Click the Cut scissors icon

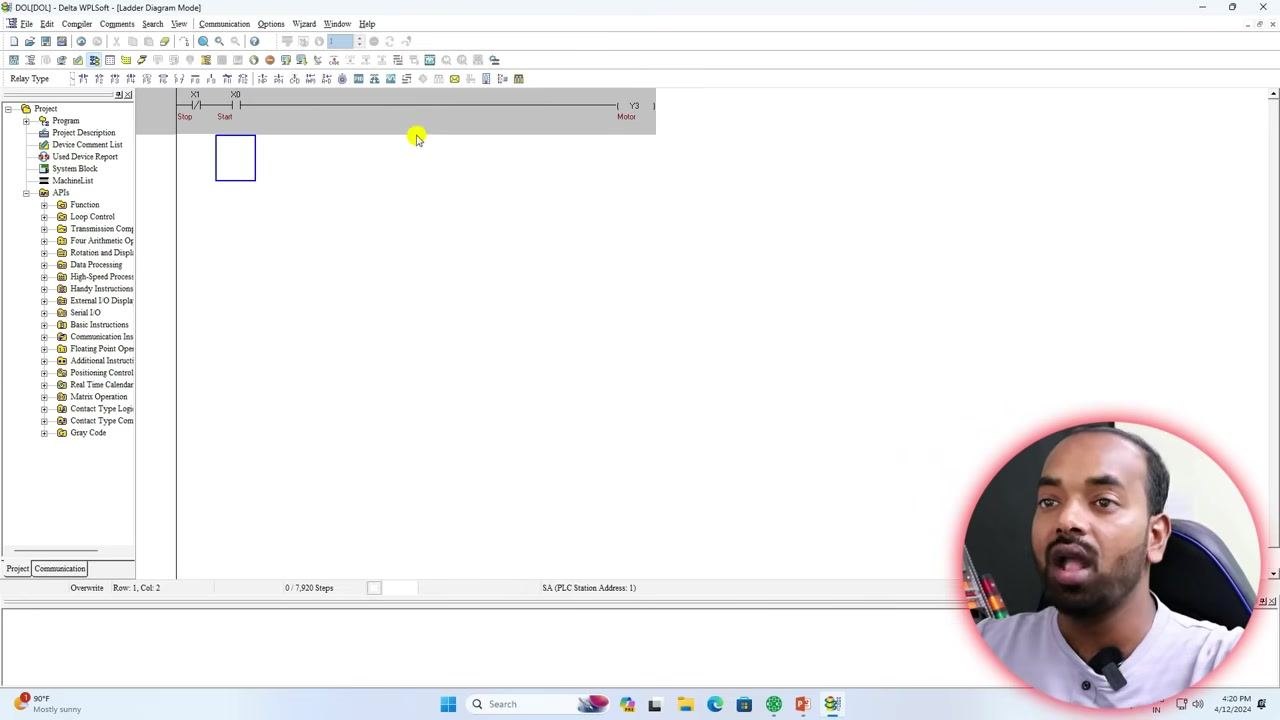[x=116, y=41]
